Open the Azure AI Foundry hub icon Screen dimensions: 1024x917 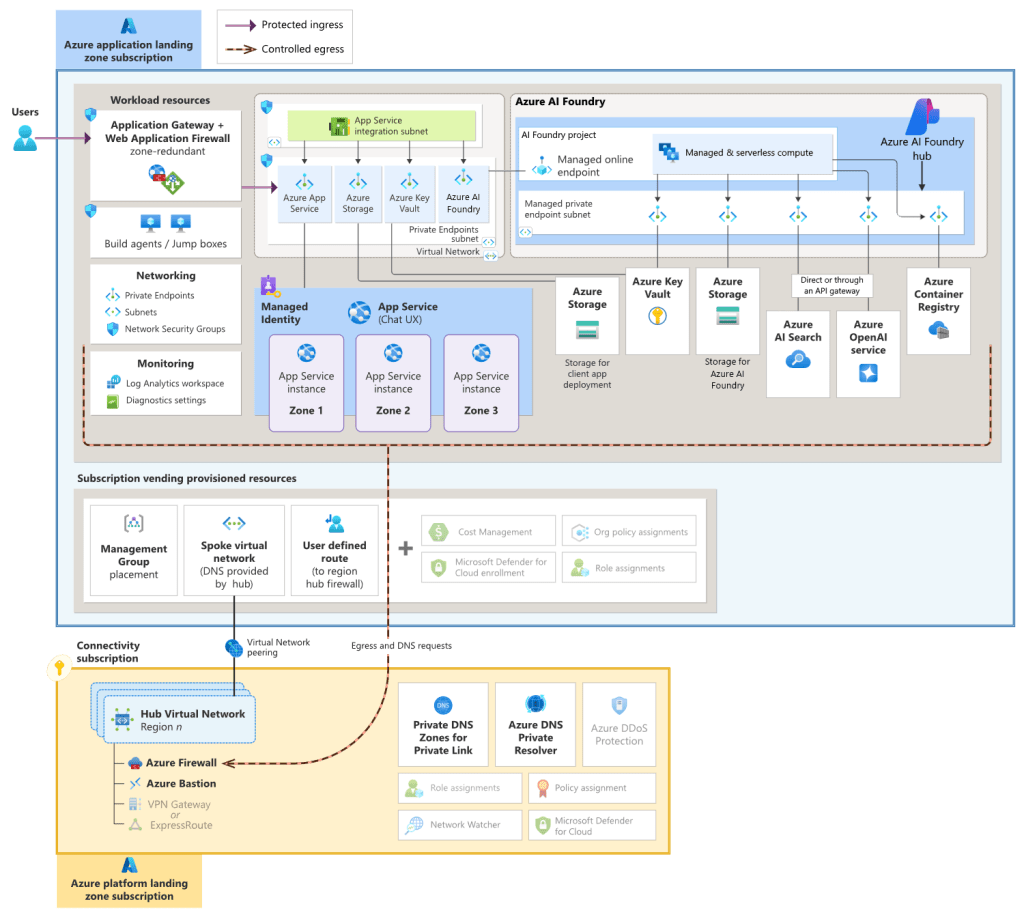click(922, 115)
